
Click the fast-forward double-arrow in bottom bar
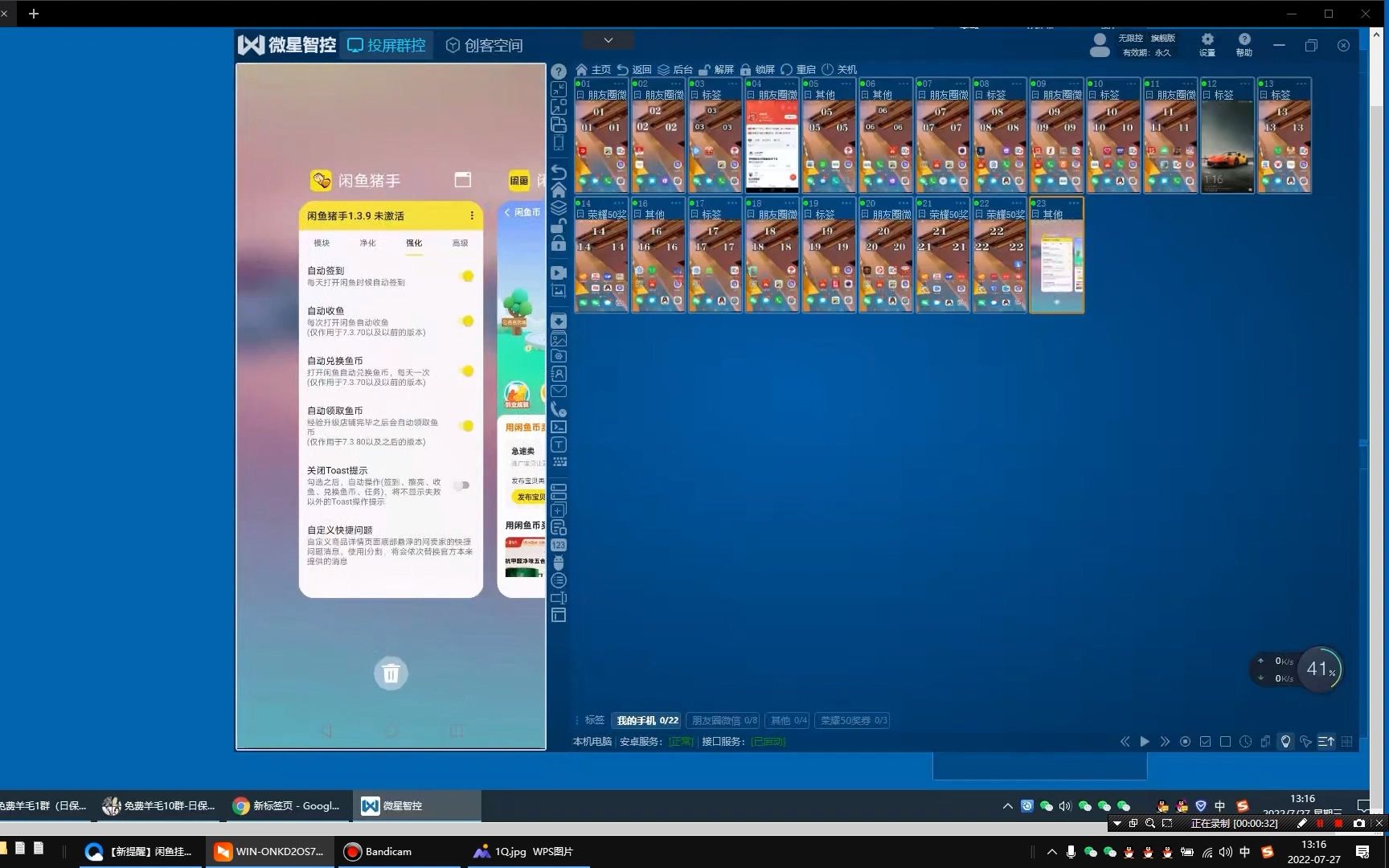[x=1165, y=742]
